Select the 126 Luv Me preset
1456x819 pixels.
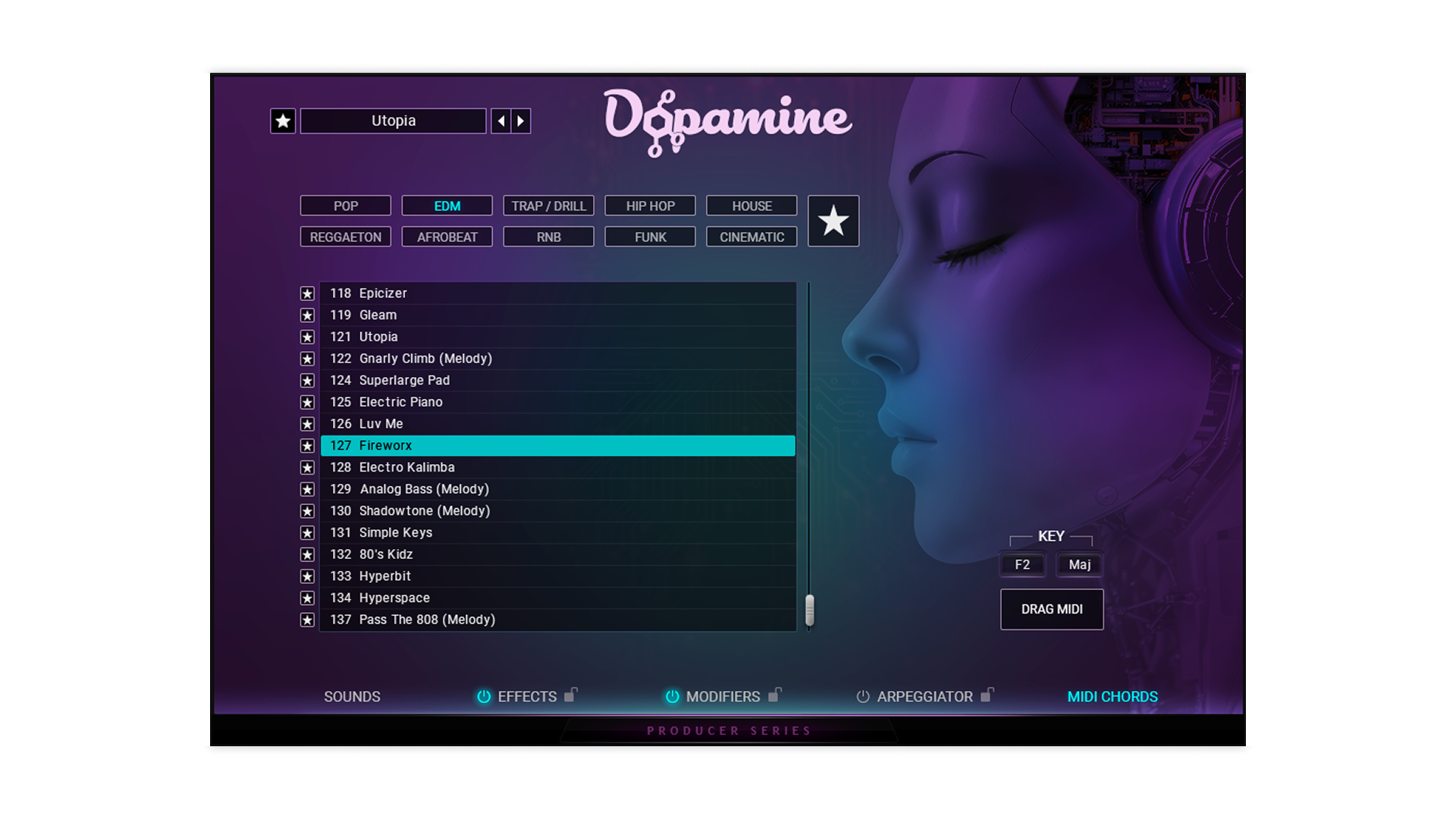pyautogui.click(x=558, y=424)
